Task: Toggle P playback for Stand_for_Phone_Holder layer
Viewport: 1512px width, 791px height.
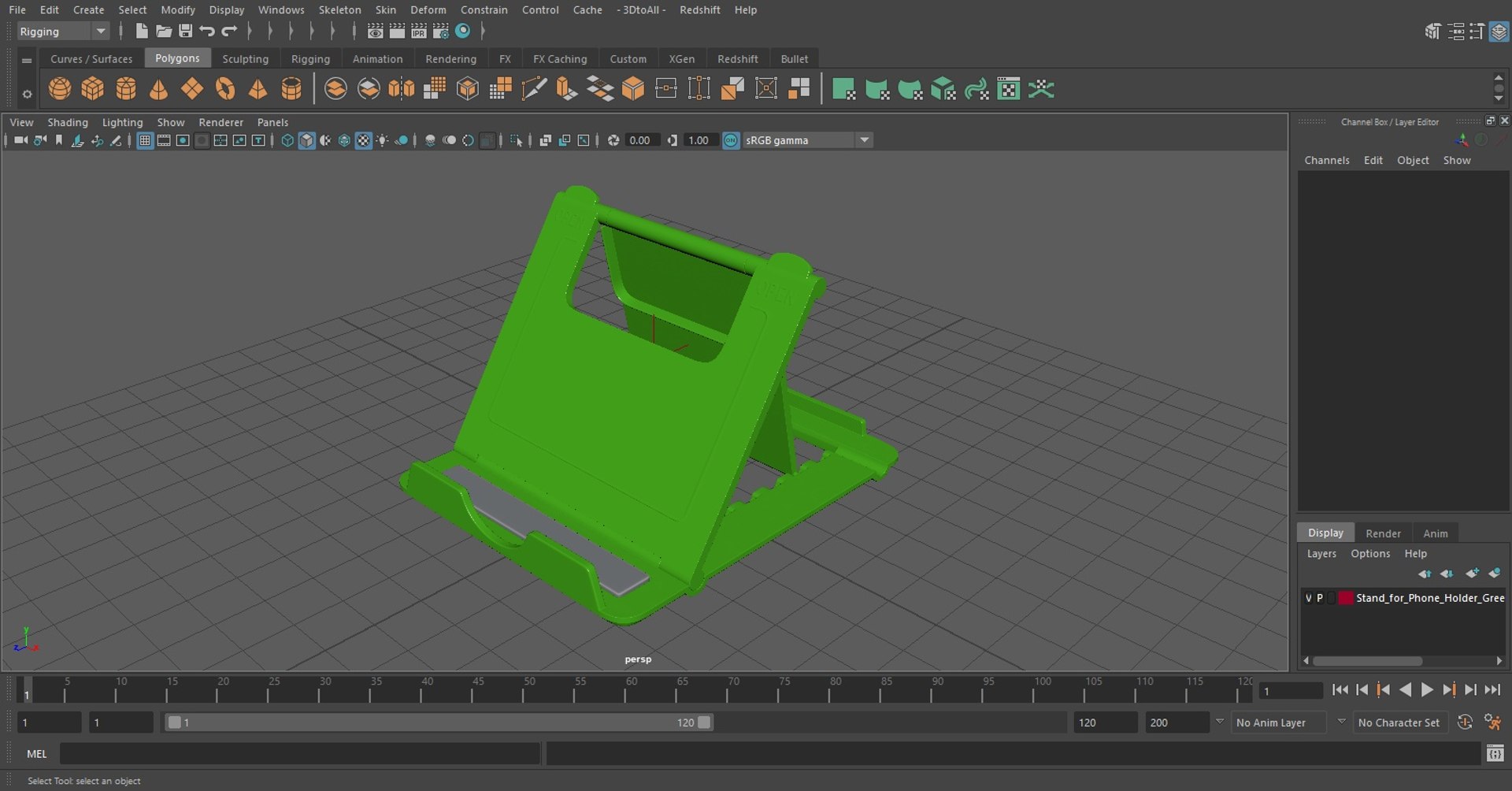Action: point(1320,598)
